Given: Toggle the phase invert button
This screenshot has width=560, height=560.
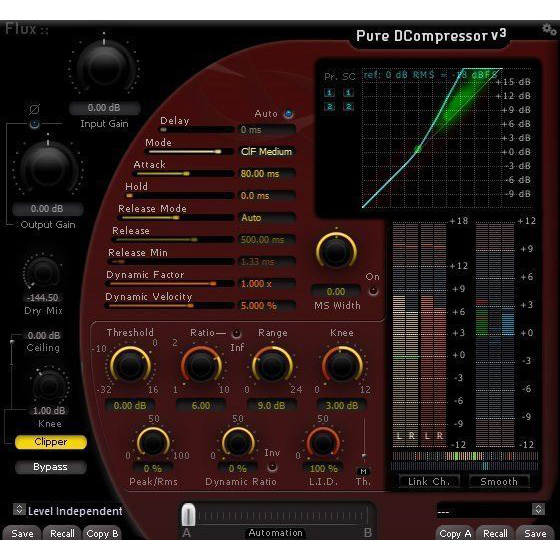Looking at the screenshot, I should [34, 124].
